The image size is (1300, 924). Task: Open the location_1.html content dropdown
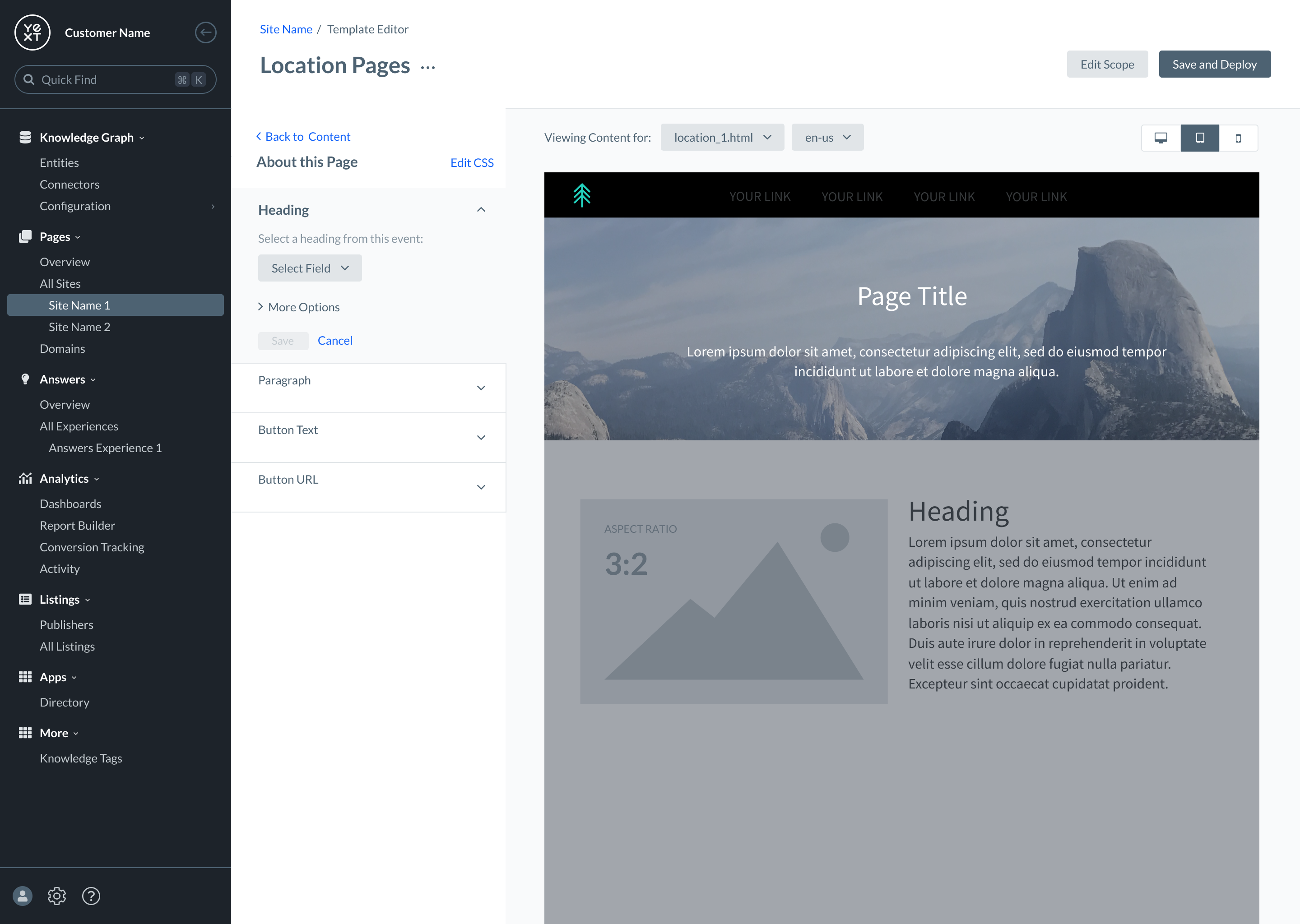pyautogui.click(x=722, y=137)
